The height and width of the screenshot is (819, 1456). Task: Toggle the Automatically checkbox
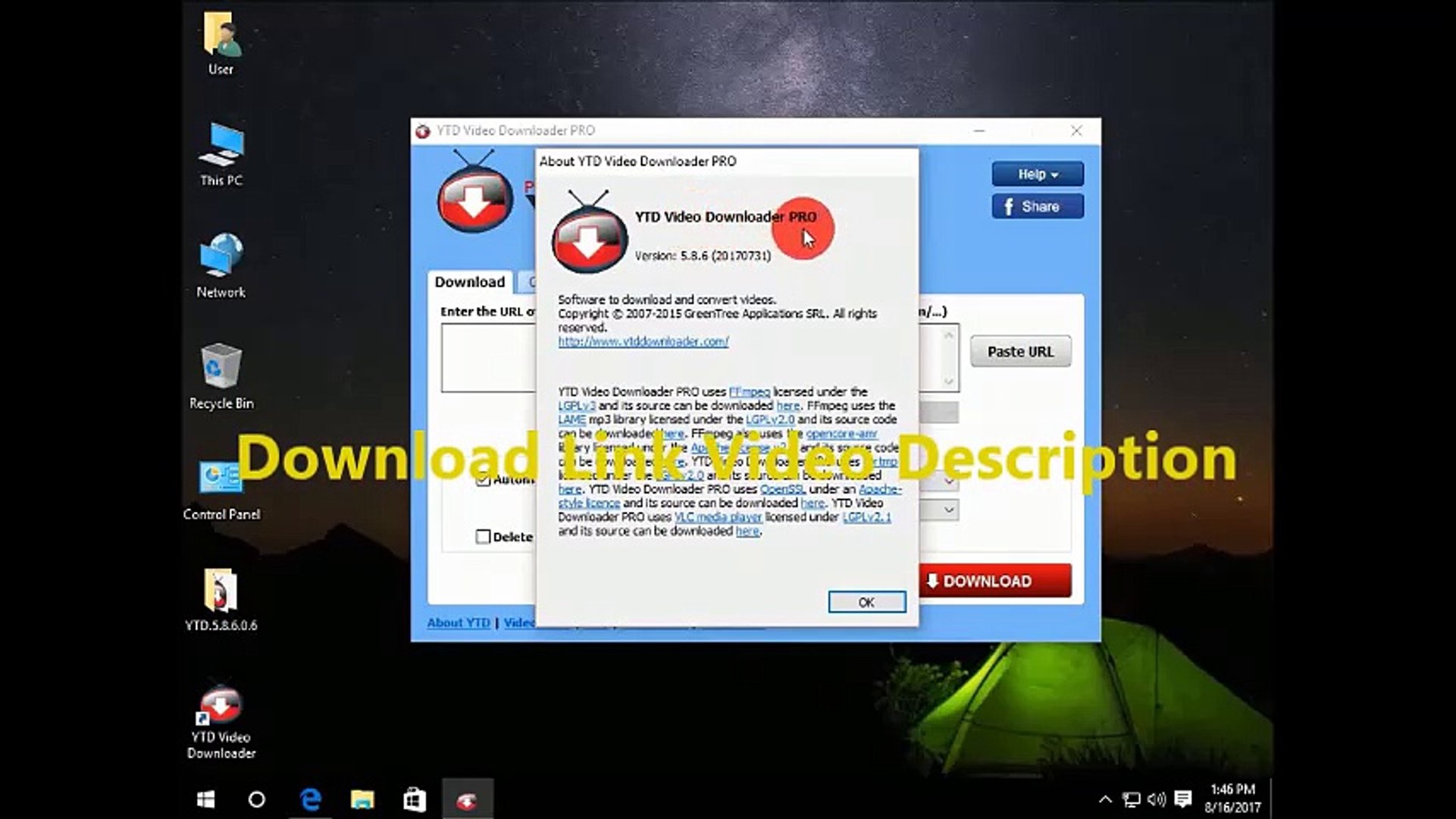483,480
